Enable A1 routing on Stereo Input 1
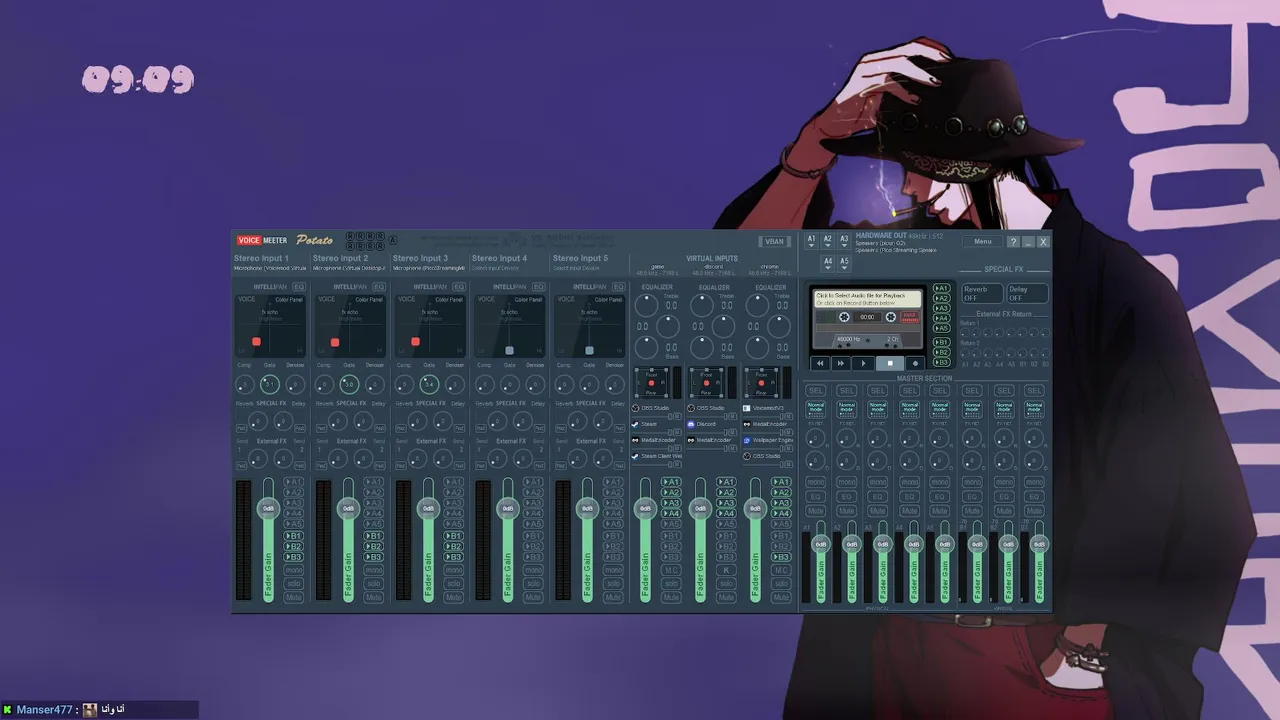Screen dimensions: 1280x720 coord(293,482)
